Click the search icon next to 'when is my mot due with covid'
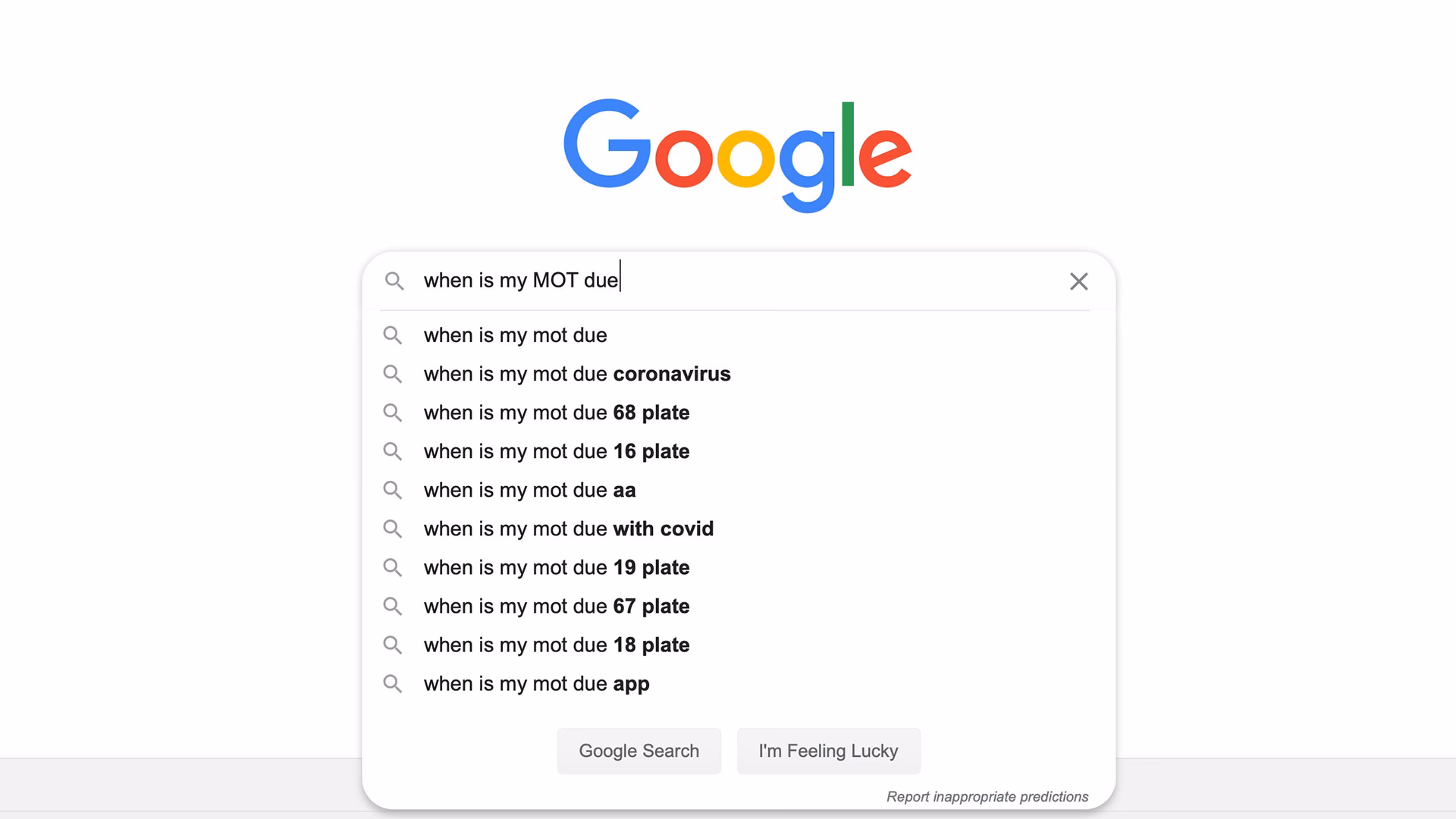Image resolution: width=1456 pixels, height=819 pixels. [393, 529]
